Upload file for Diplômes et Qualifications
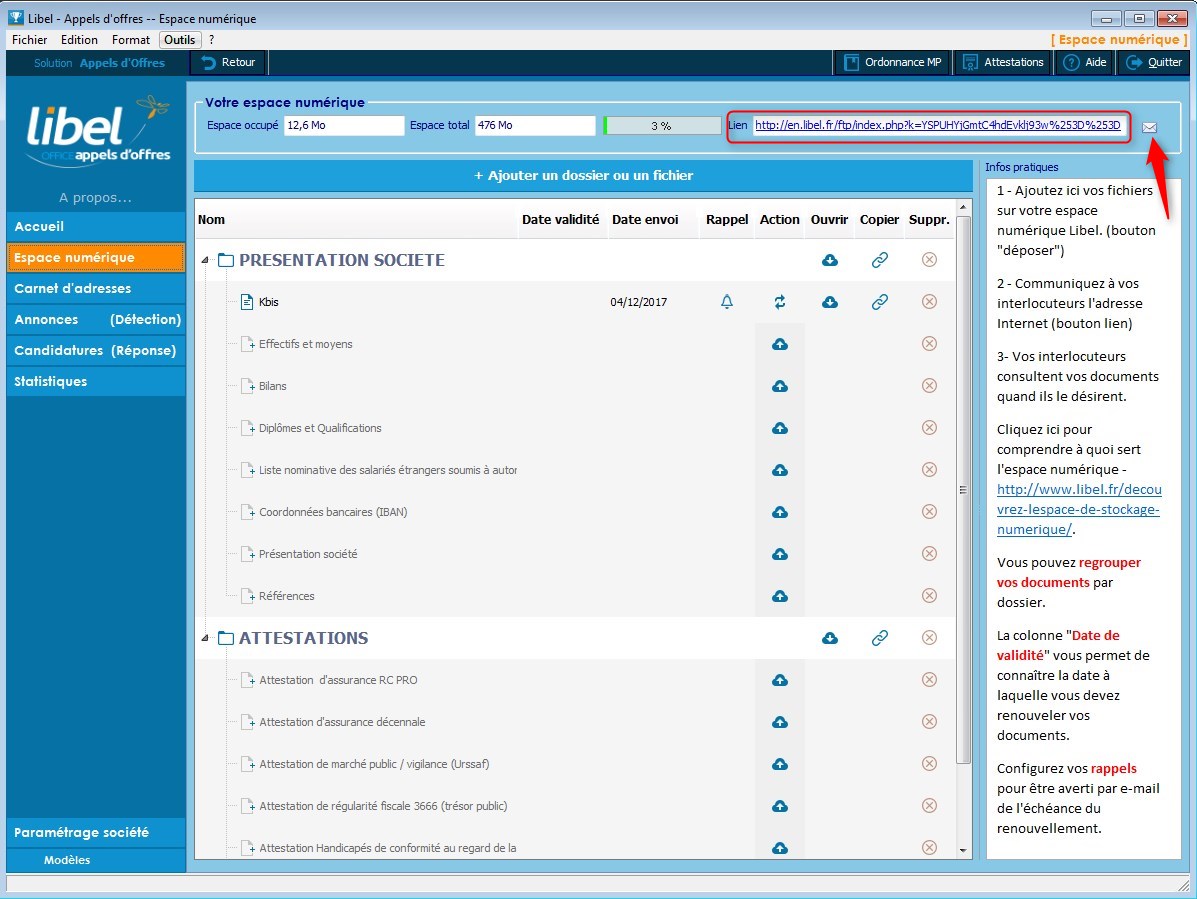Viewport: 1197px width, 899px height. pos(779,428)
